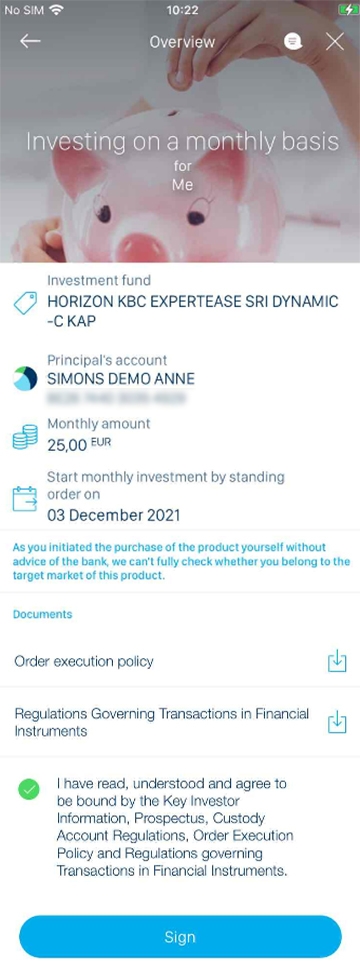This screenshot has width=360, height=974.
Task: Tap the agreement text about Key Investor Information
Action: pyautogui.click(x=175, y=827)
